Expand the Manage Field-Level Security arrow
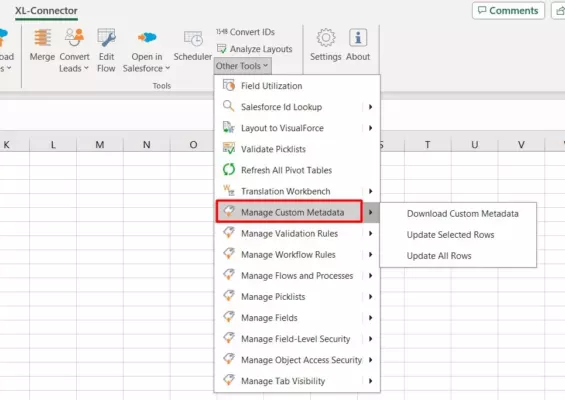565x400 pixels. pyautogui.click(x=370, y=339)
